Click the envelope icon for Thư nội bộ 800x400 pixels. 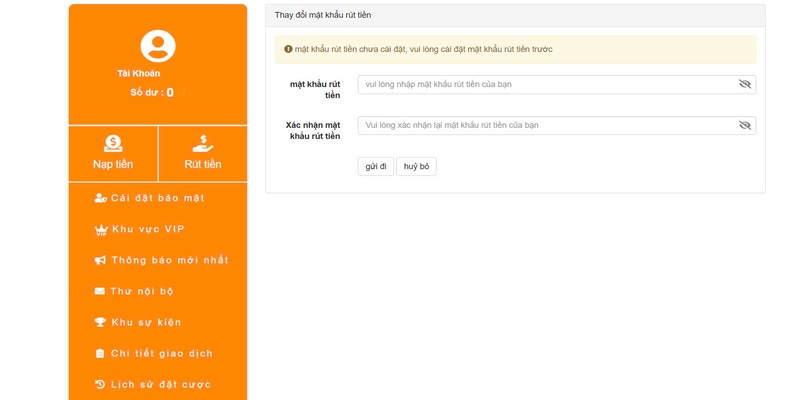click(100, 291)
